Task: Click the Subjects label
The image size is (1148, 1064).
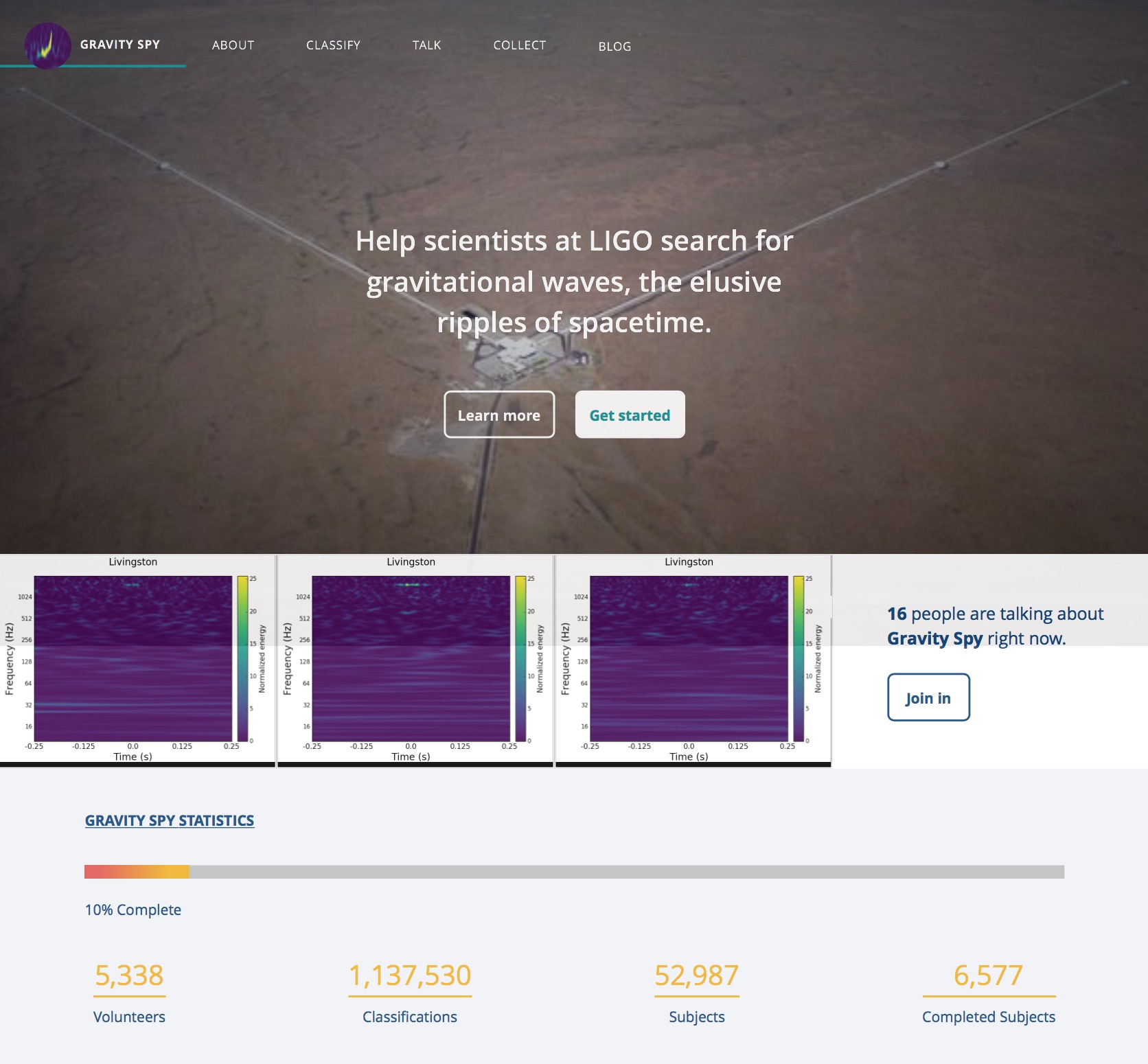Action: pyautogui.click(x=697, y=1017)
